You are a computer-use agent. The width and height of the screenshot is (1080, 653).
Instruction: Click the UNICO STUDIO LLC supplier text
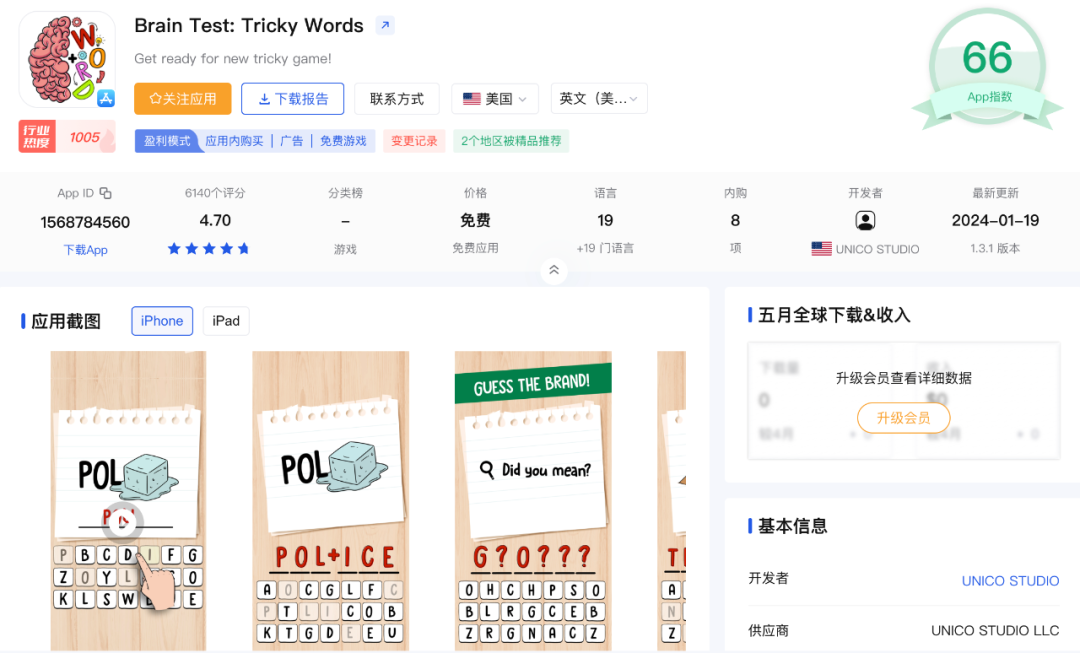pos(995,630)
